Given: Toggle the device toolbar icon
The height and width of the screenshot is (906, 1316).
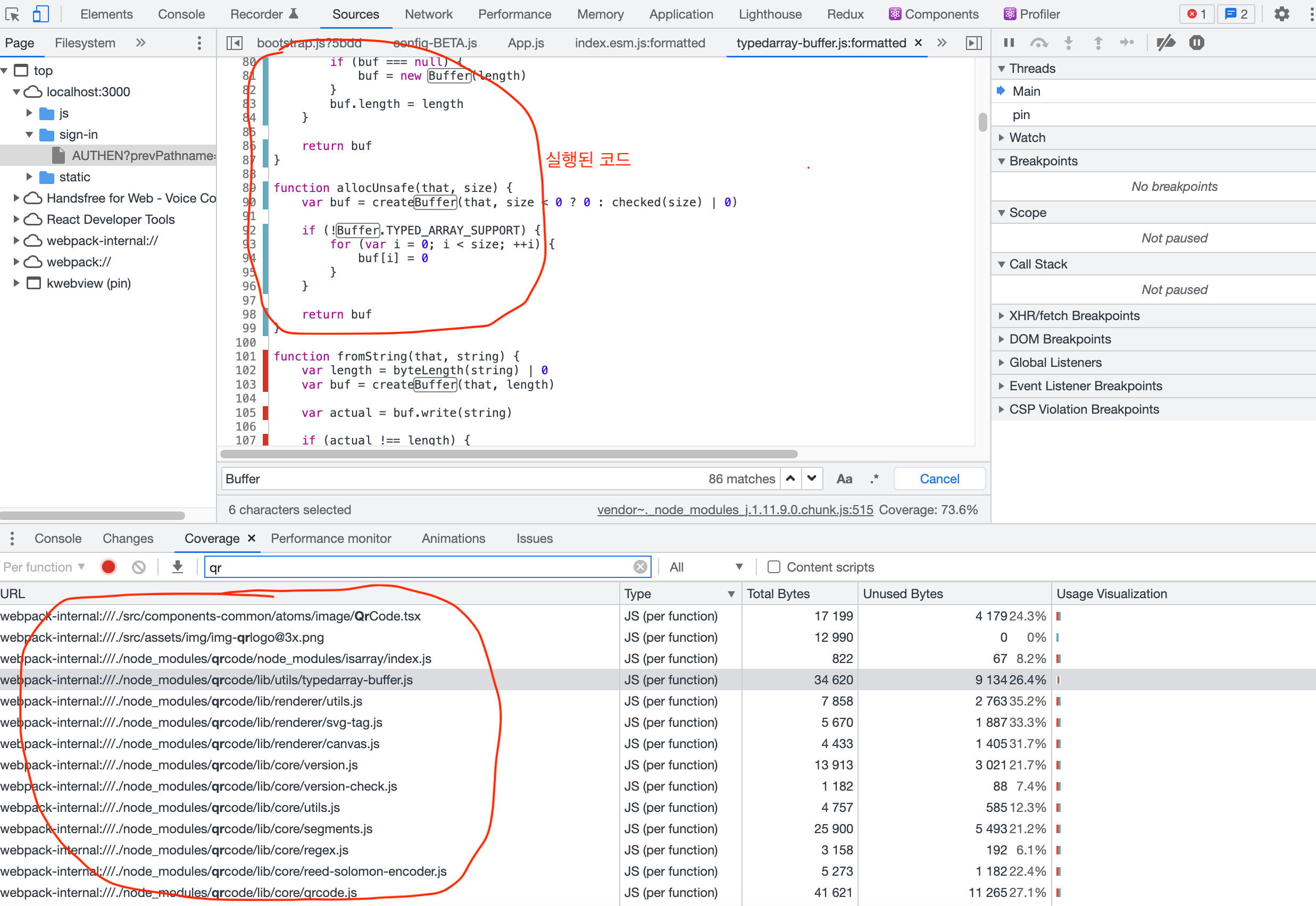Looking at the screenshot, I should (40, 14).
